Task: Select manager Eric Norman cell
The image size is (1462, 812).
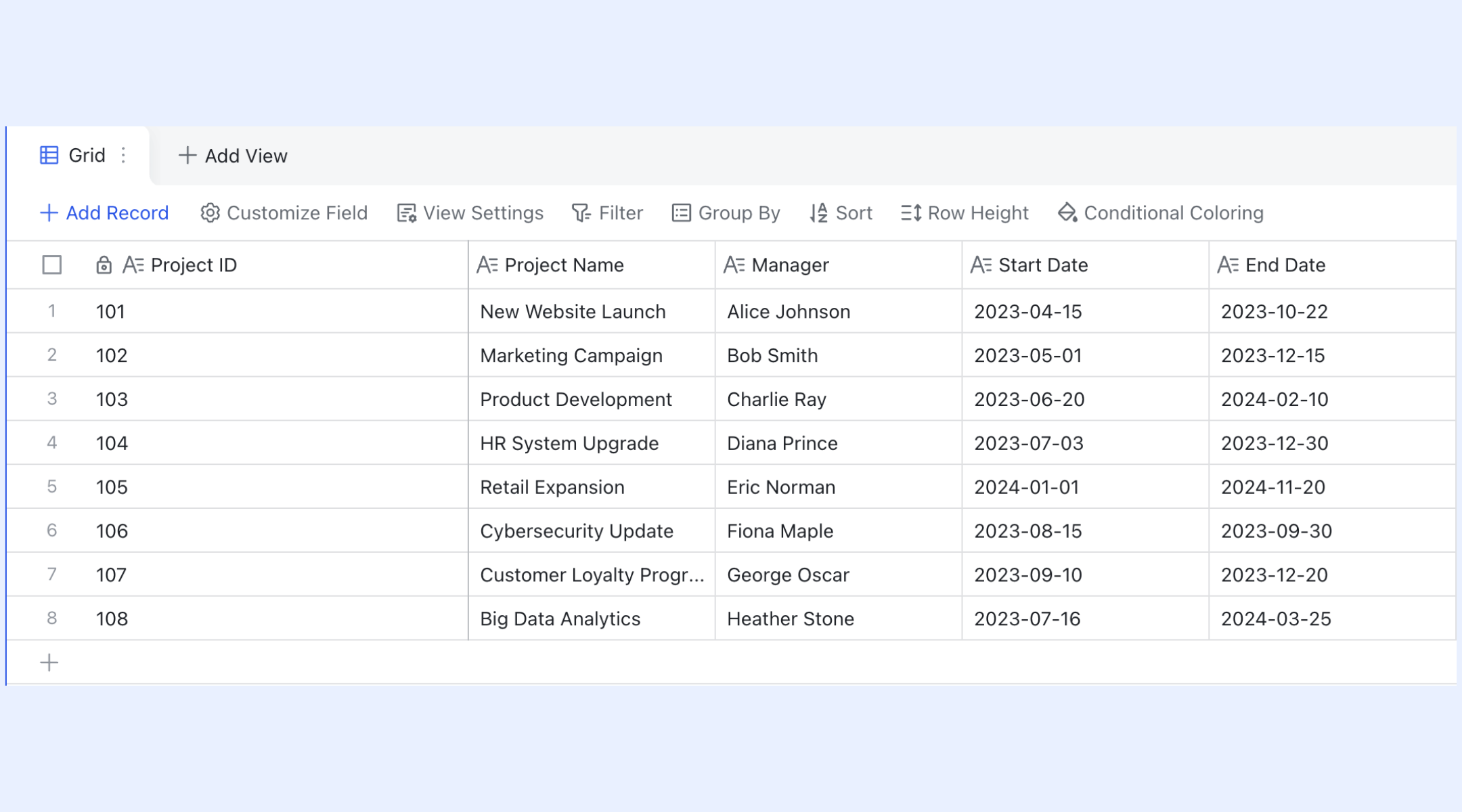Action: coord(839,487)
